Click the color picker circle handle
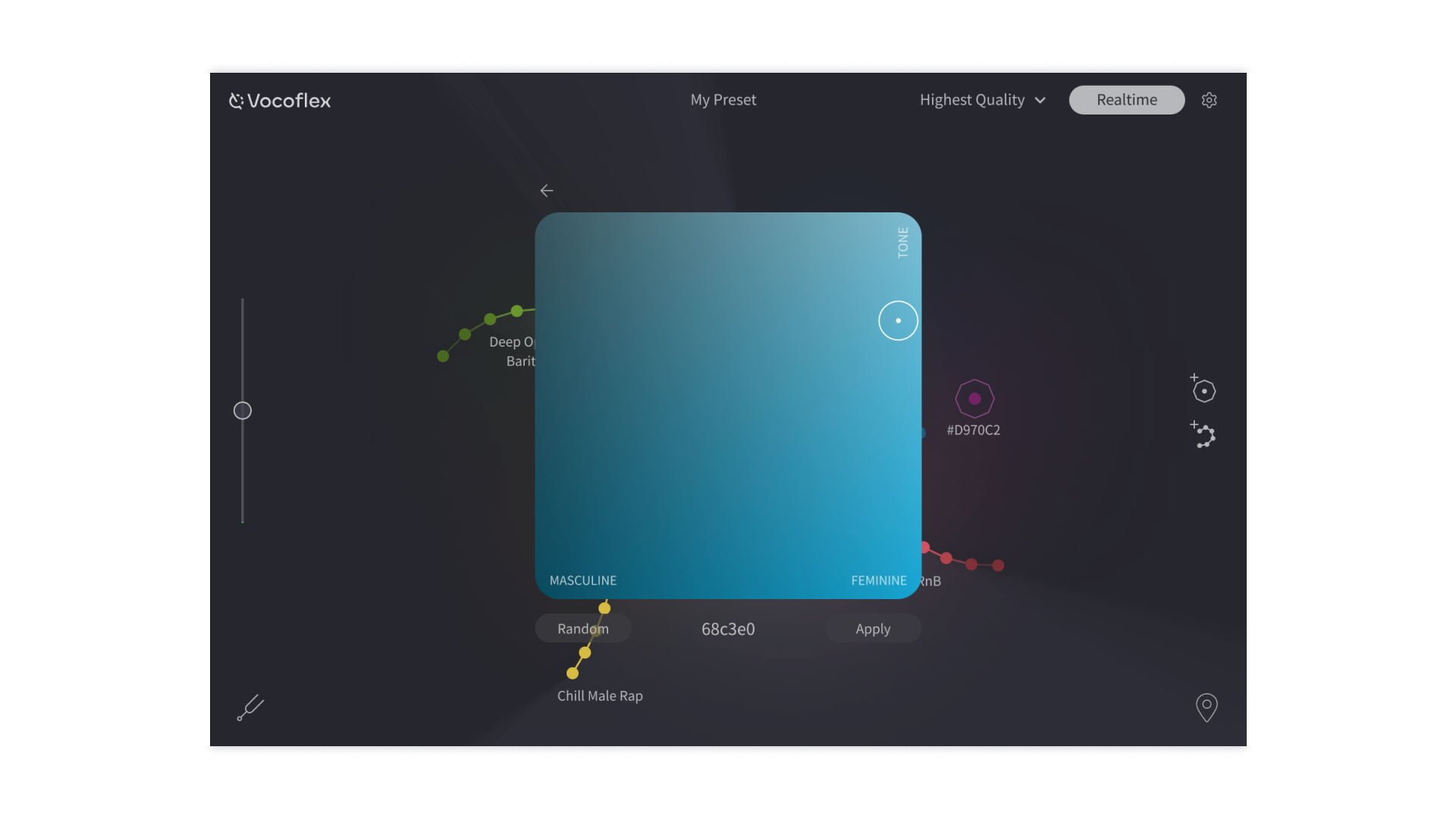Viewport: 1456px width, 819px height. (x=898, y=321)
